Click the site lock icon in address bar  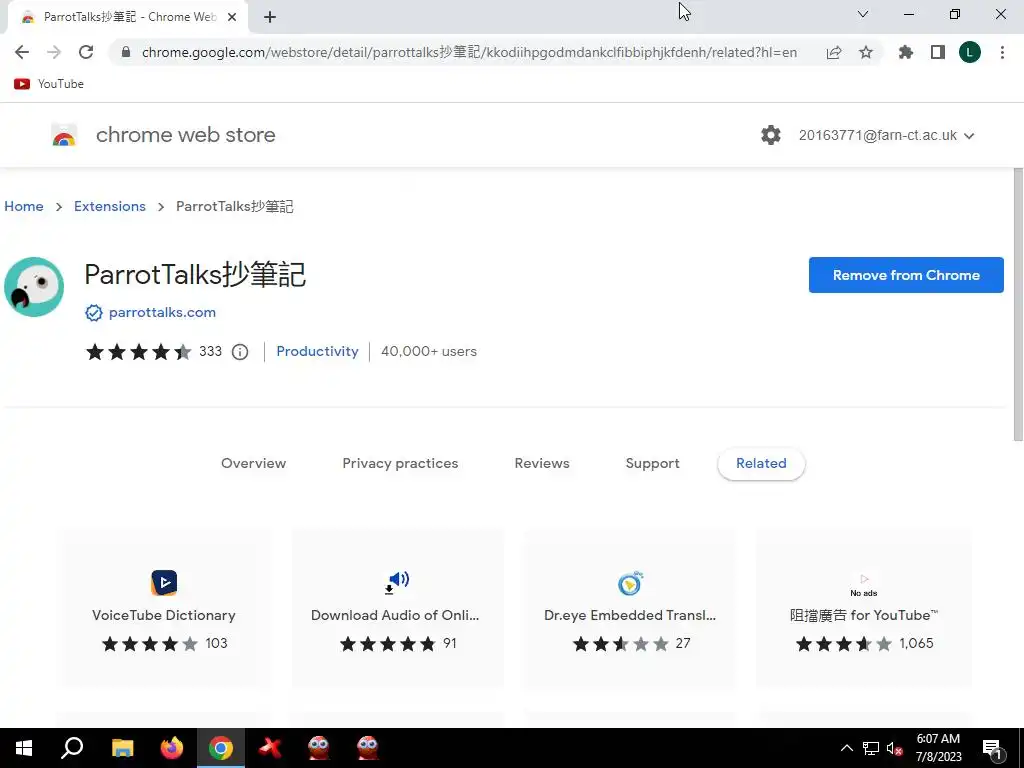[x=126, y=52]
